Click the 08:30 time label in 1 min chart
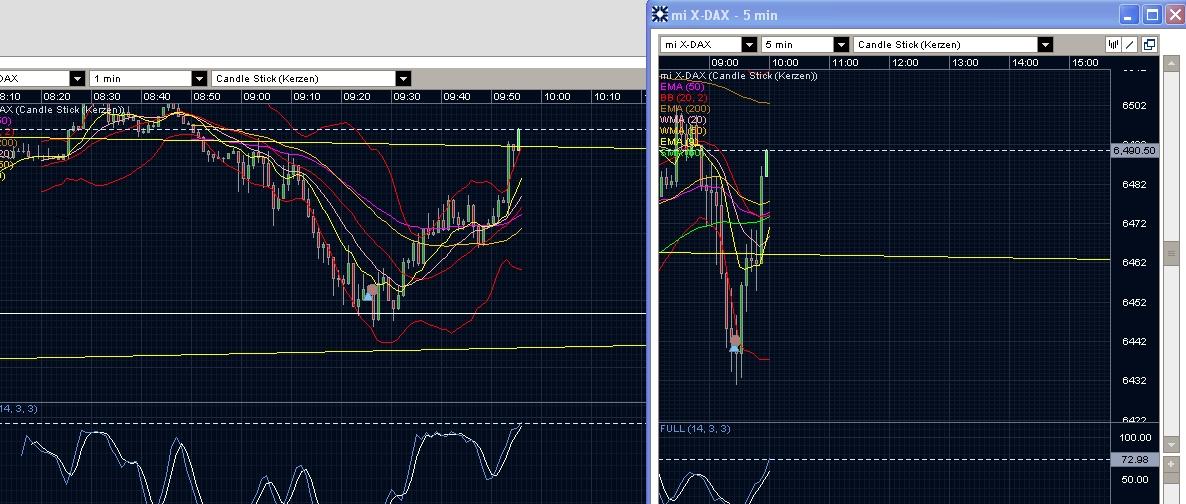 pos(106,97)
